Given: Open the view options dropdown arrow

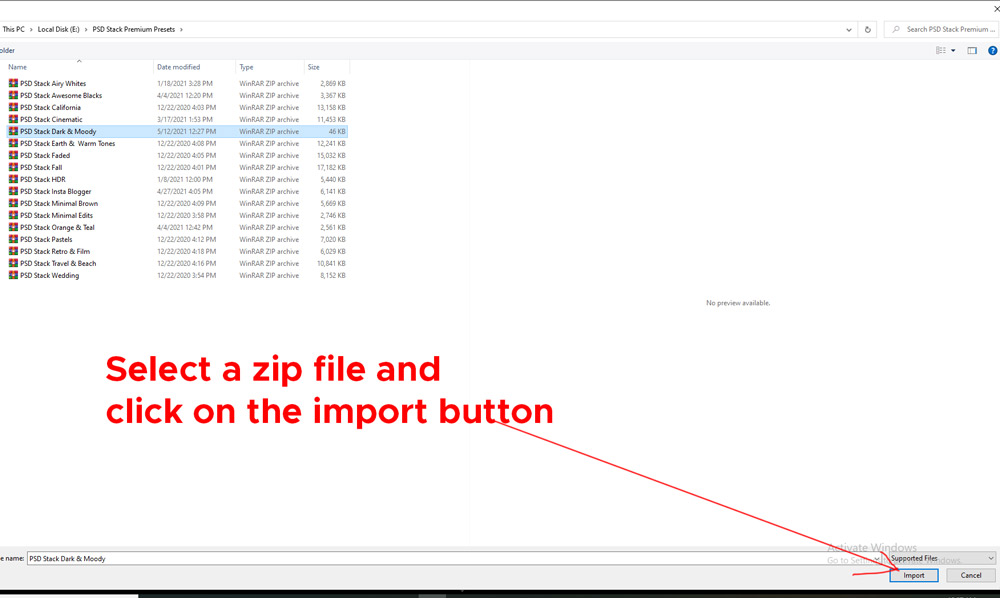Looking at the screenshot, I should 953,50.
